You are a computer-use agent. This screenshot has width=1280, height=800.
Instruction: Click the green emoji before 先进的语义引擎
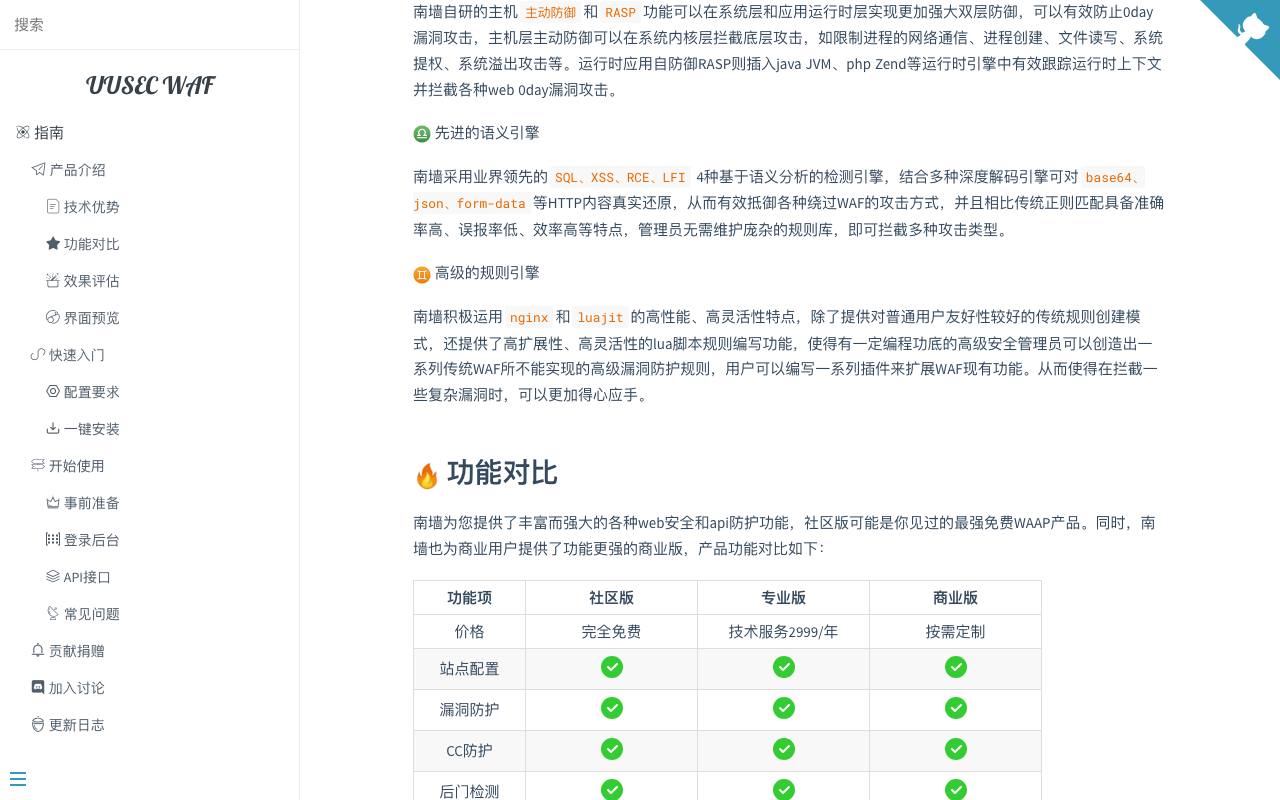point(422,133)
